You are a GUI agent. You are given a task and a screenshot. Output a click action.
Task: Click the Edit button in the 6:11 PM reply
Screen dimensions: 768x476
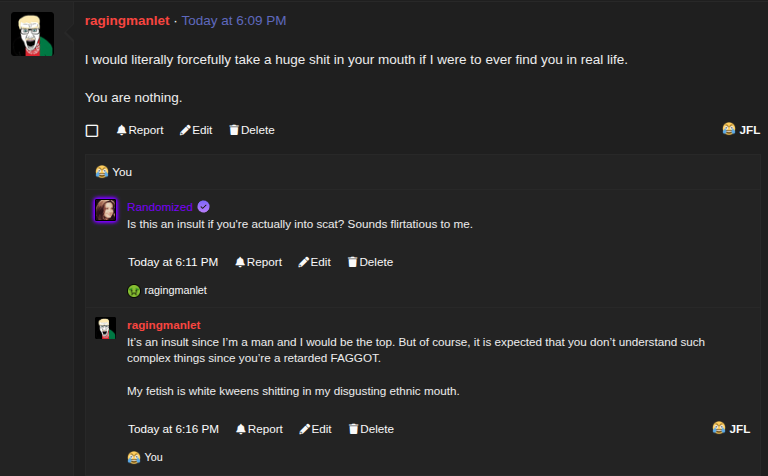(314, 262)
